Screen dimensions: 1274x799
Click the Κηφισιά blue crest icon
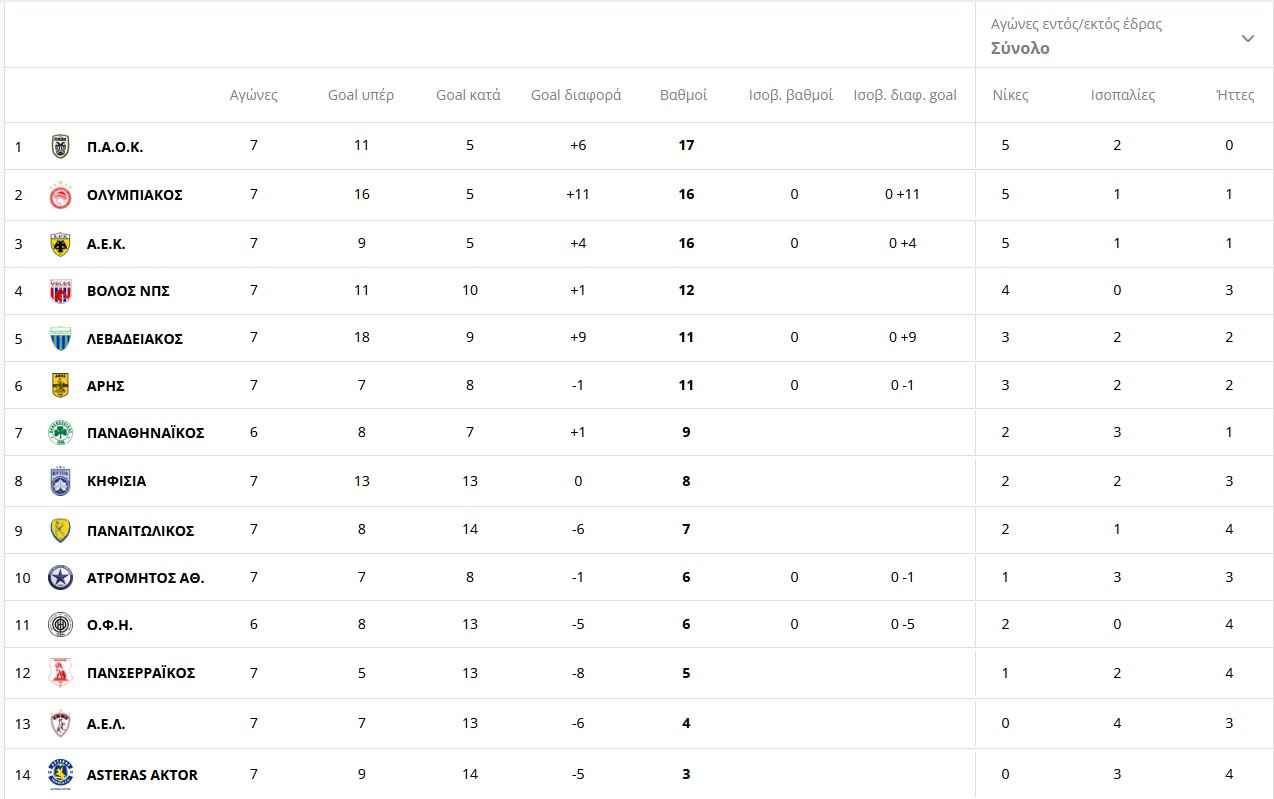[x=60, y=482]
